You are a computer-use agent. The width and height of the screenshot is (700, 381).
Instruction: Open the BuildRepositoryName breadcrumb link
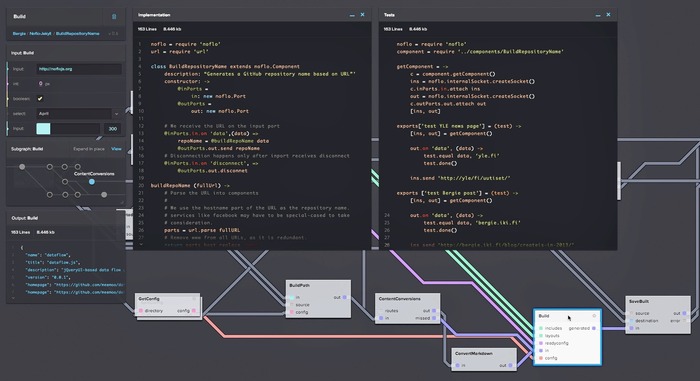[78, 33]
